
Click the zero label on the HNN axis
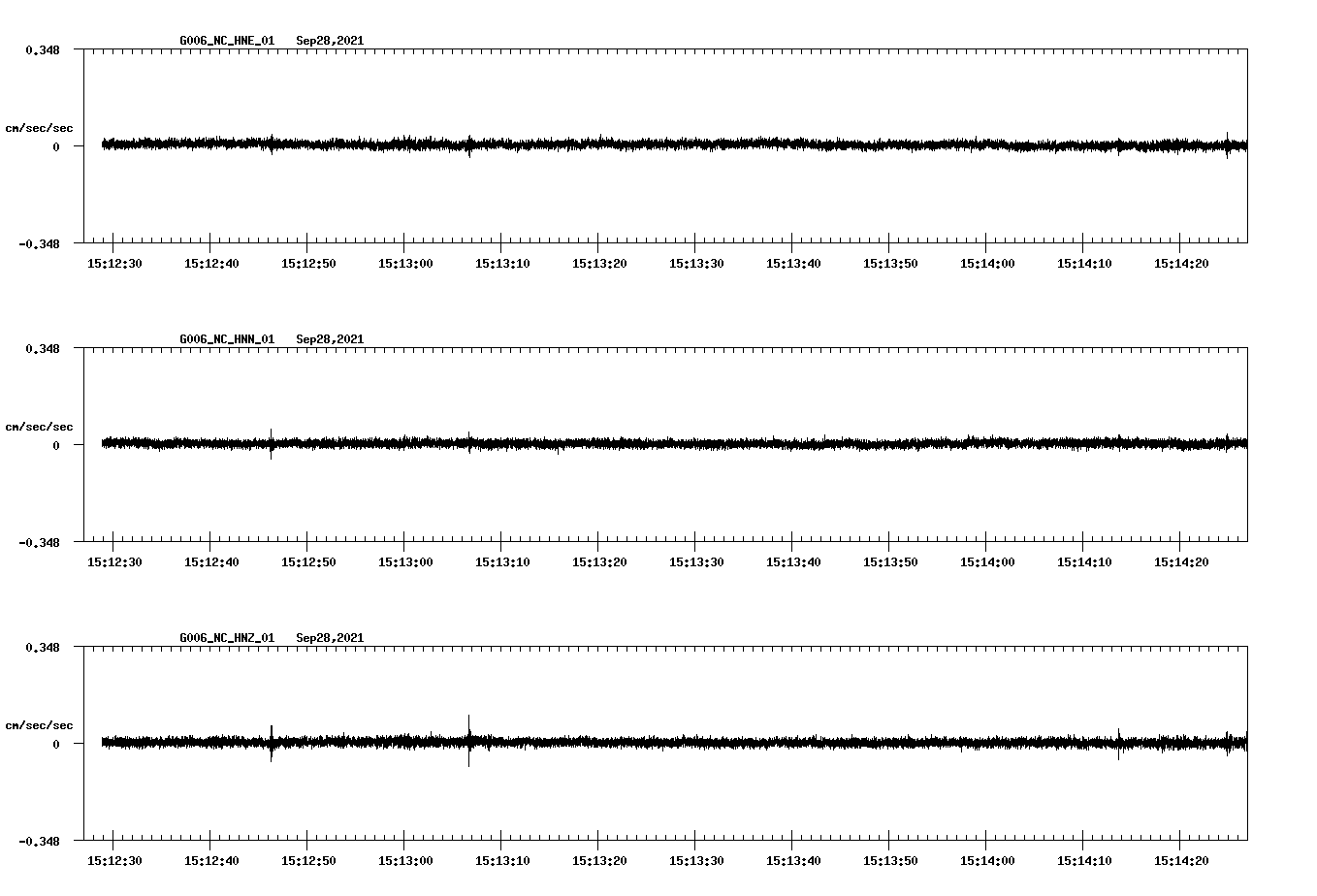[x=56, y=445]
